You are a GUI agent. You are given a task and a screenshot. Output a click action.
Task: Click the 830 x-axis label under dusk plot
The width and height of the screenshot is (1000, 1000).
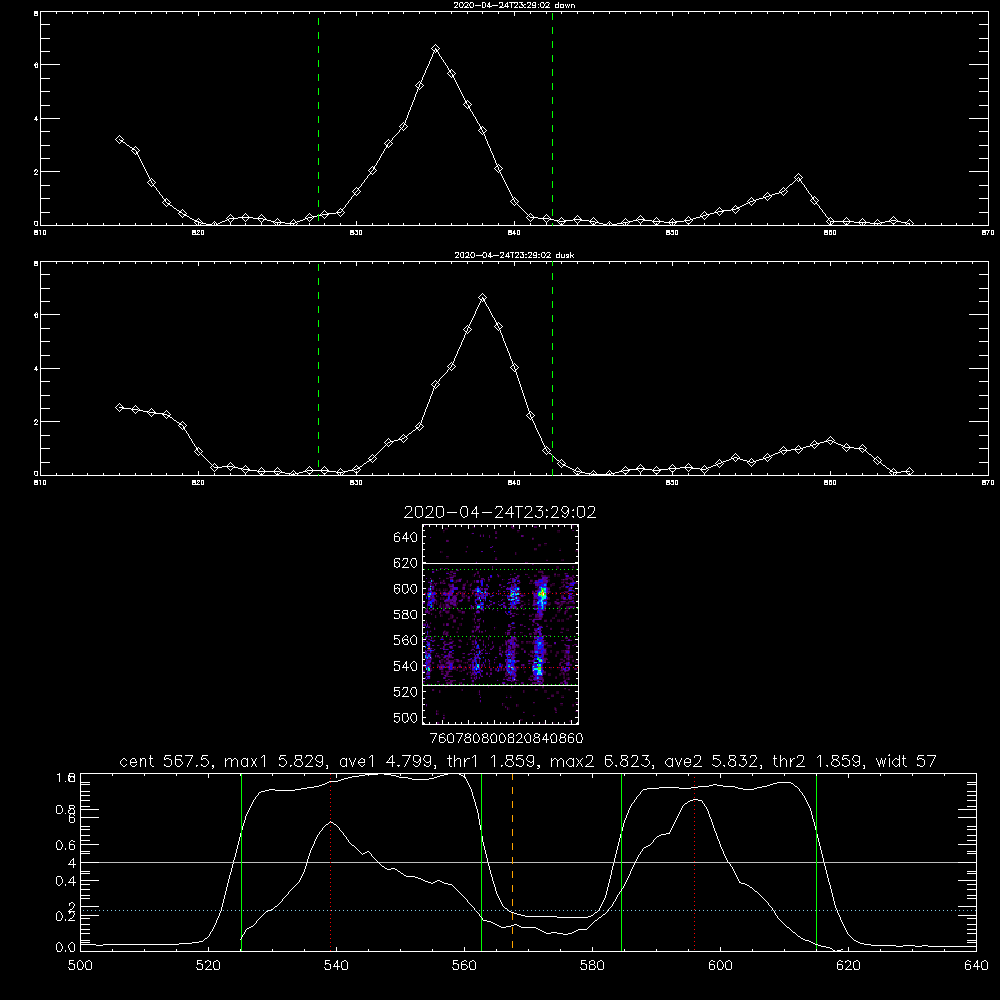356,483
